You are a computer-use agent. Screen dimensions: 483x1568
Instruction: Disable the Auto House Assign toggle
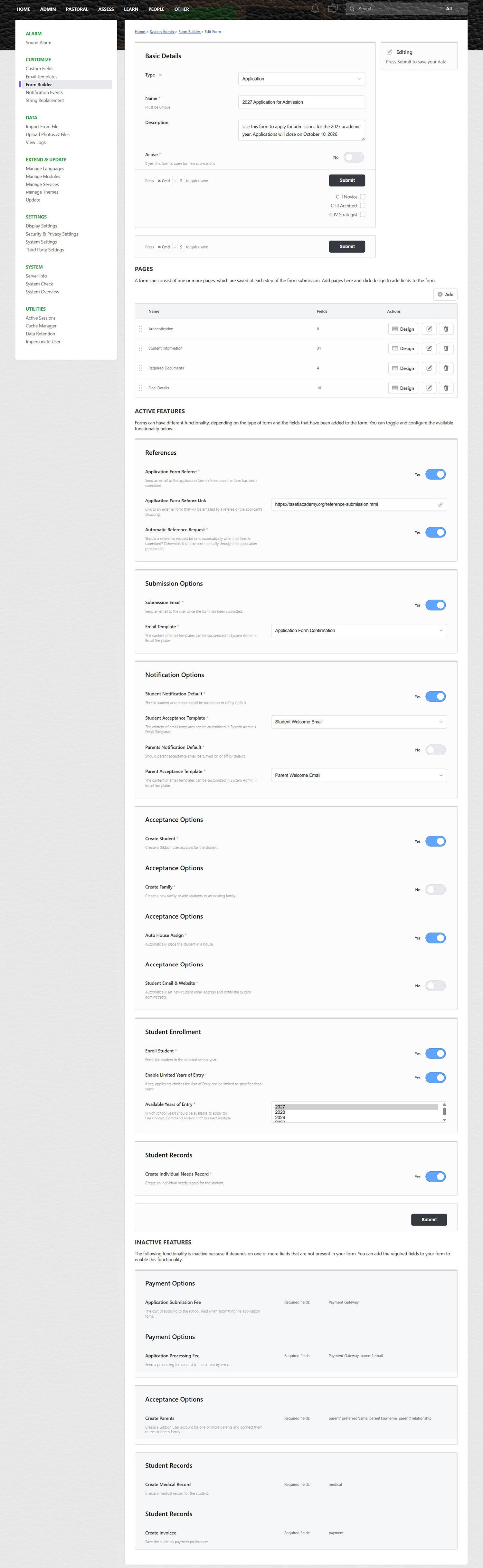point(436,938)
